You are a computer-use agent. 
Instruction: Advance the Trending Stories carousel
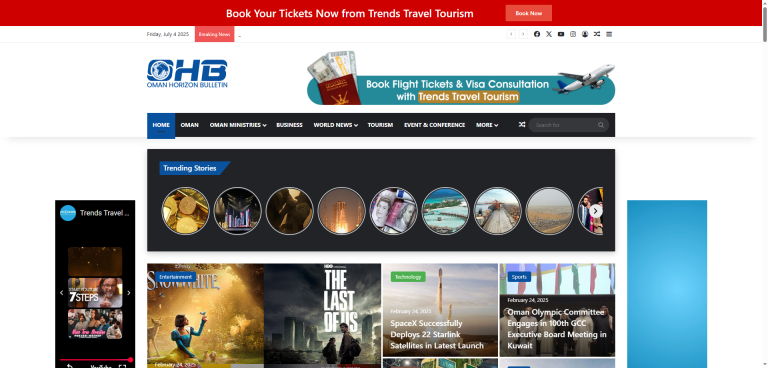[x=596, y=211]
